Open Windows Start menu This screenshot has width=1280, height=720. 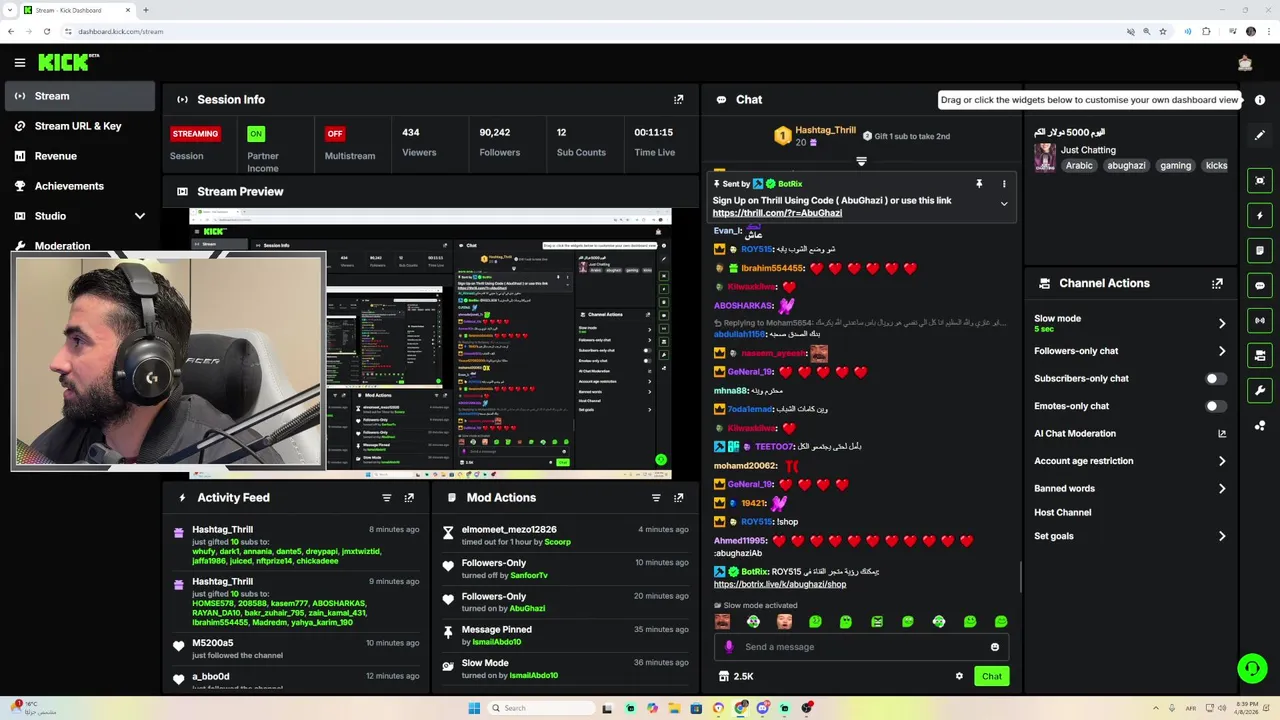coord(474,708)
